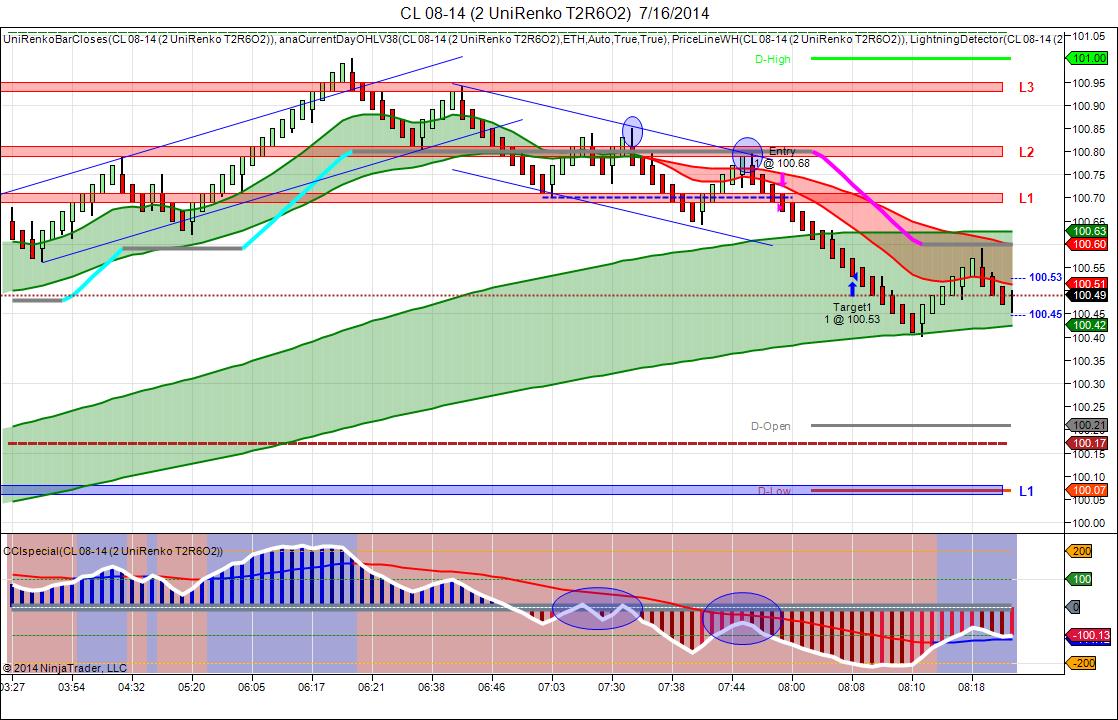This screenshot has width=1118, height=720.
Task: Click the D-High label text
Action: [773, 59]
